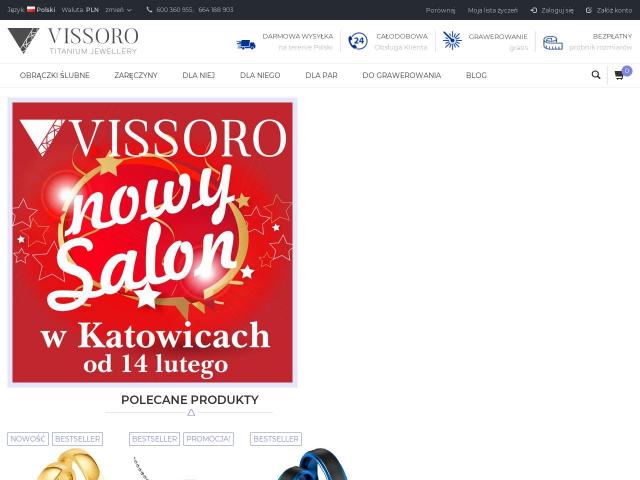Click the Promocja! product badge
640x480 pixels.
point(209,439)
